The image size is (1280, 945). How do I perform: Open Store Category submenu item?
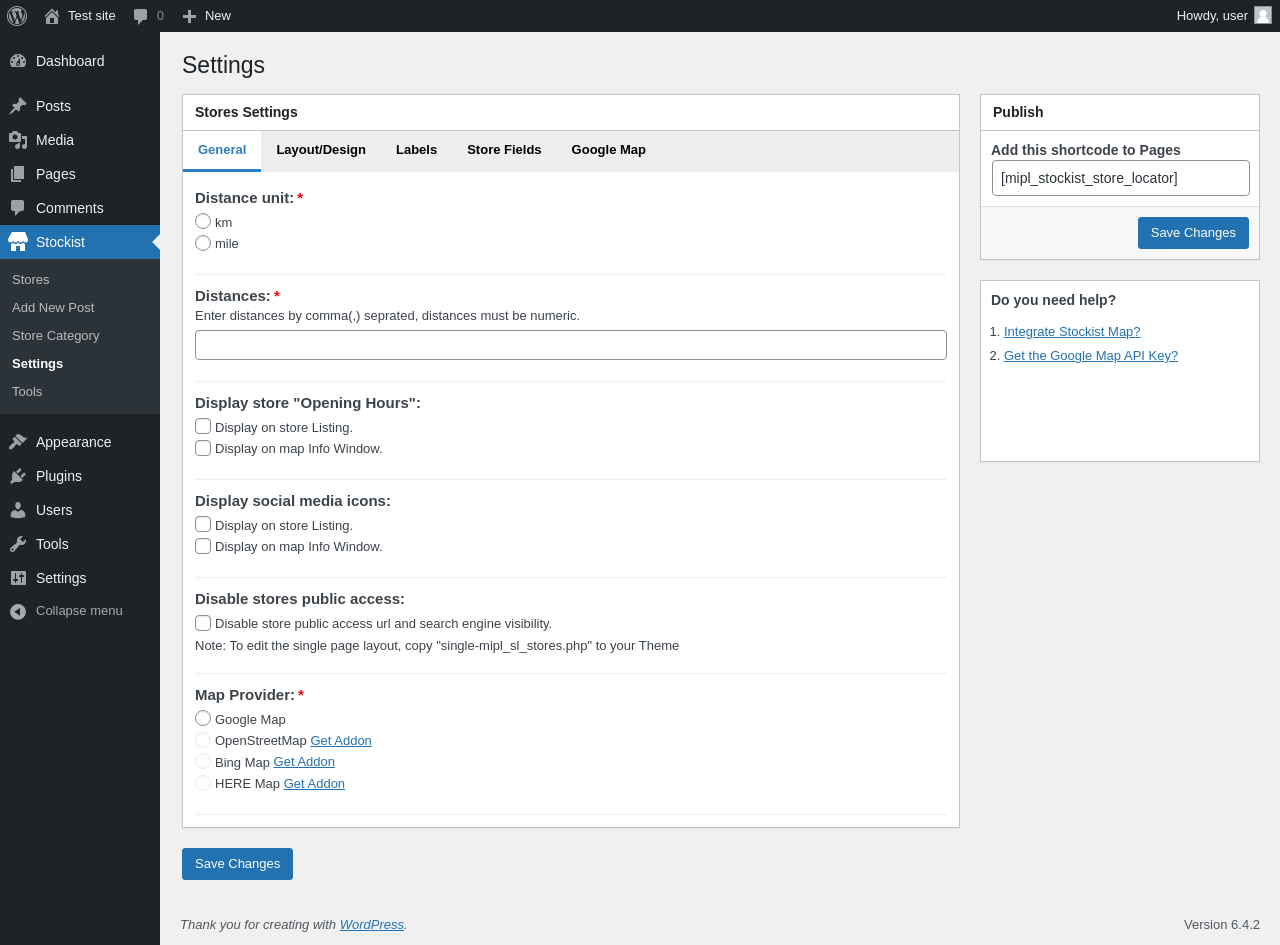(x=56, y=336)
